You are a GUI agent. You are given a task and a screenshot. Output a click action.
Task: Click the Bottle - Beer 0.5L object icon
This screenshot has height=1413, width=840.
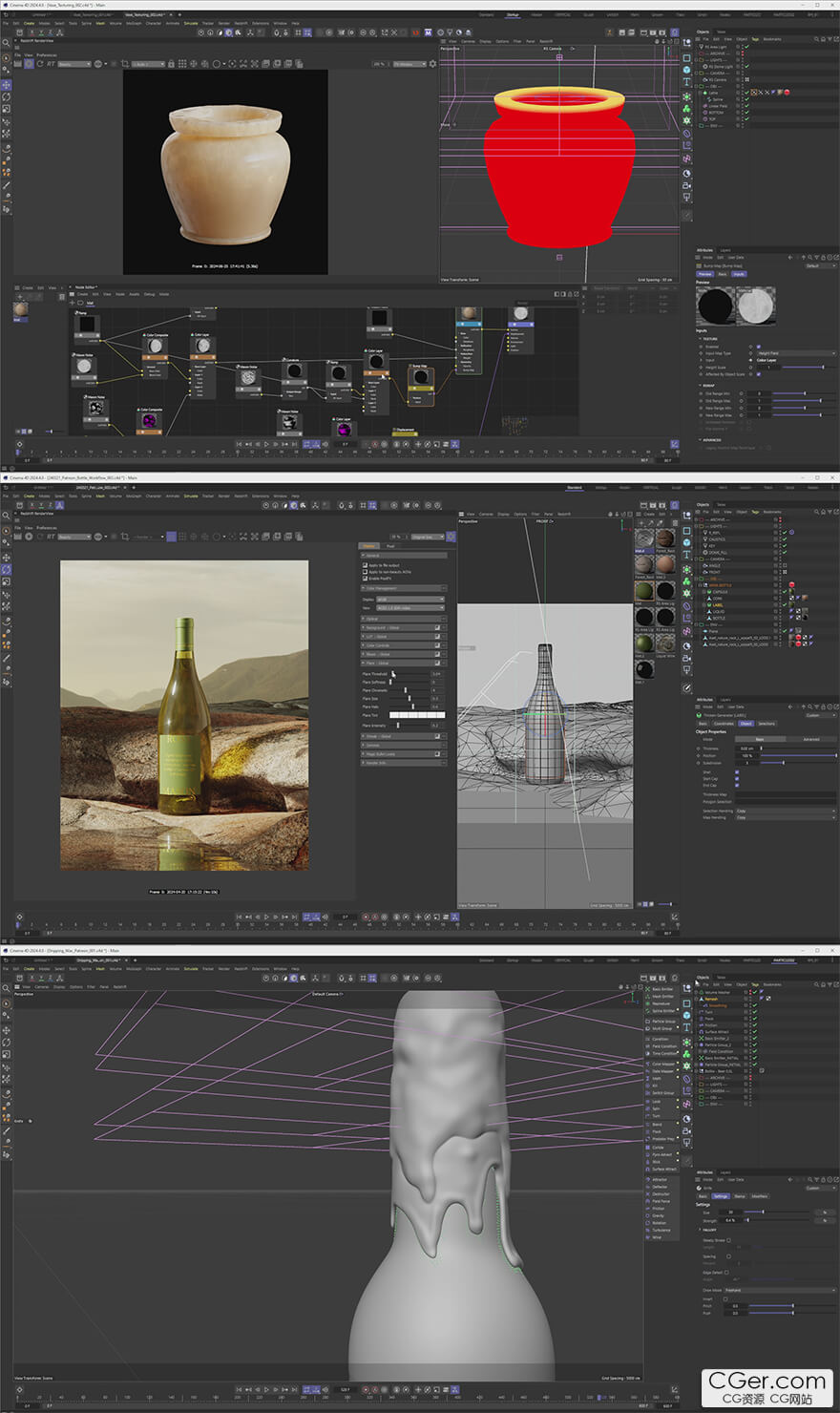[x=702, y=1071]
